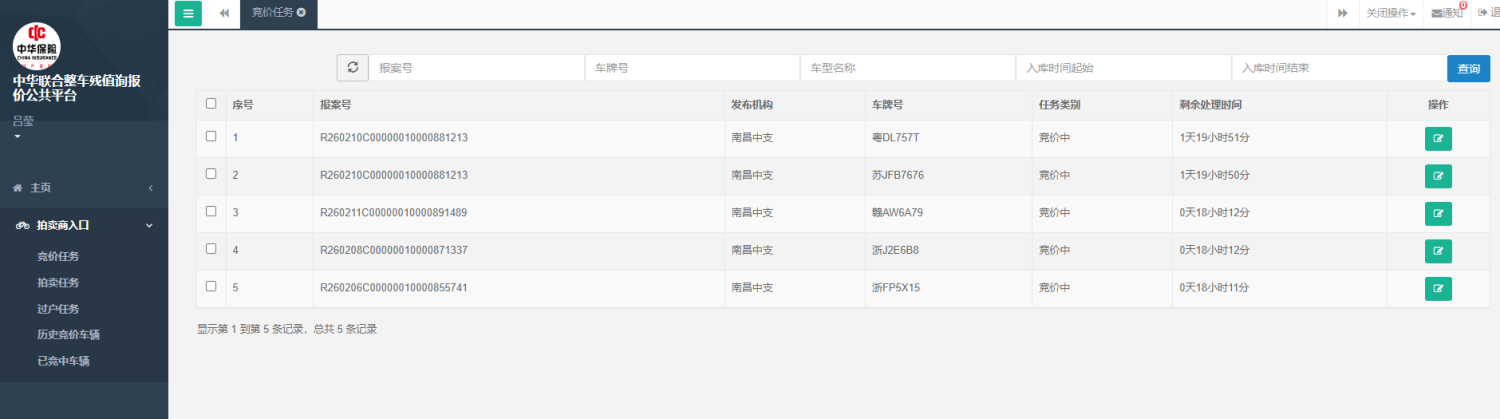Open edit action for plate 赣AW6A79

pos(1438,213)
